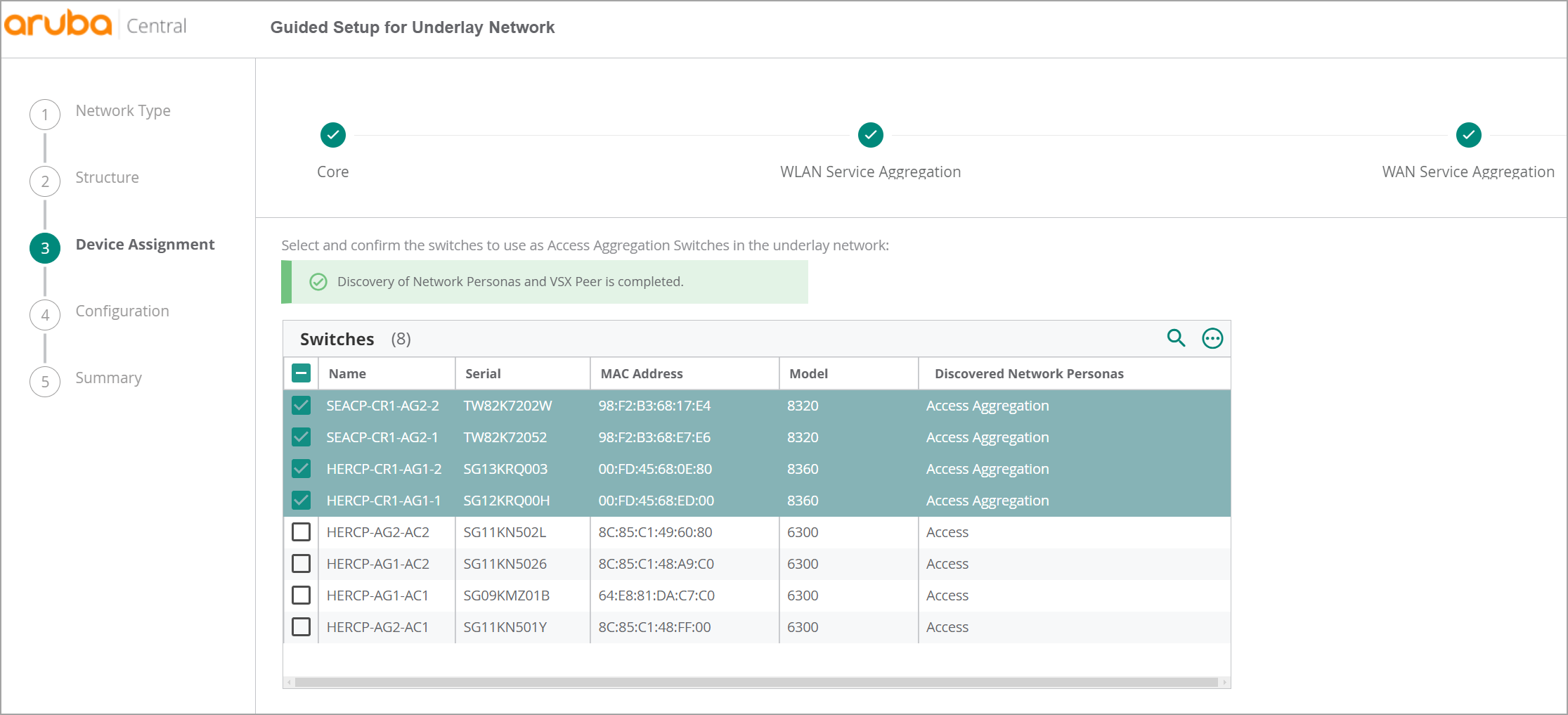This screenshot has height=715, width=1568.
Task: Click serial number TW82K72052
Action: 505,437
